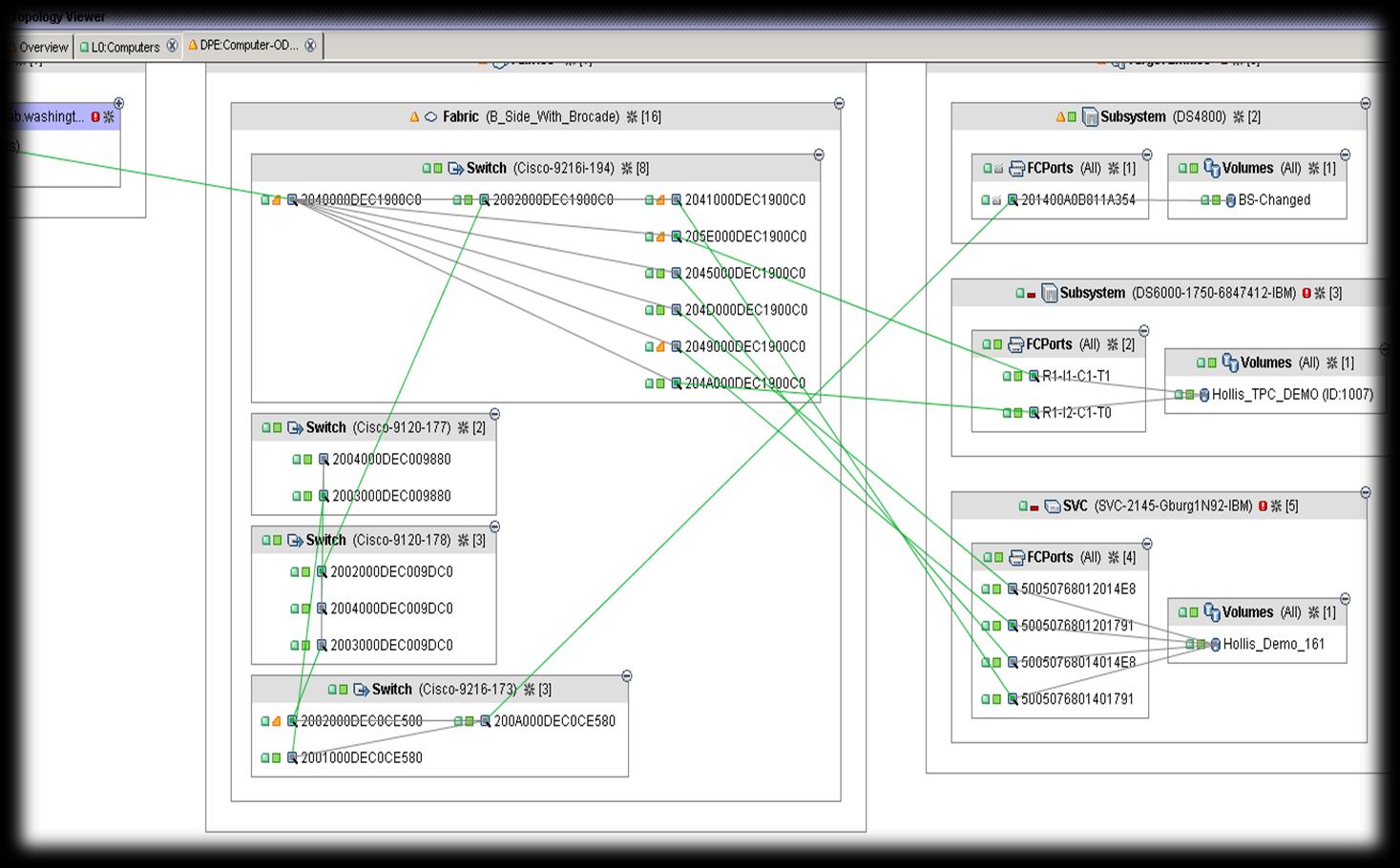1400x868 pixels.
Task: Select port 2004000DEC009DC0 icon
Action: (322, 609)
